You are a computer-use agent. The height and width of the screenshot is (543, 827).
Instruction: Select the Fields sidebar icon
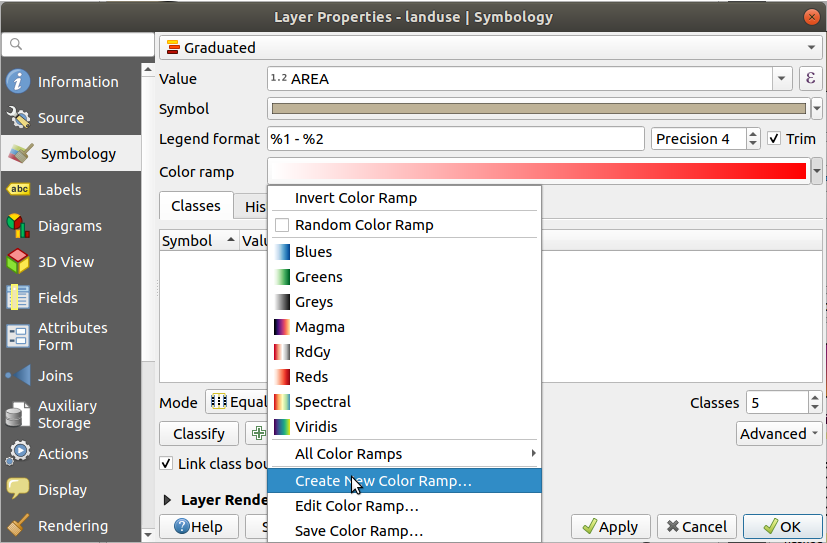18,298
